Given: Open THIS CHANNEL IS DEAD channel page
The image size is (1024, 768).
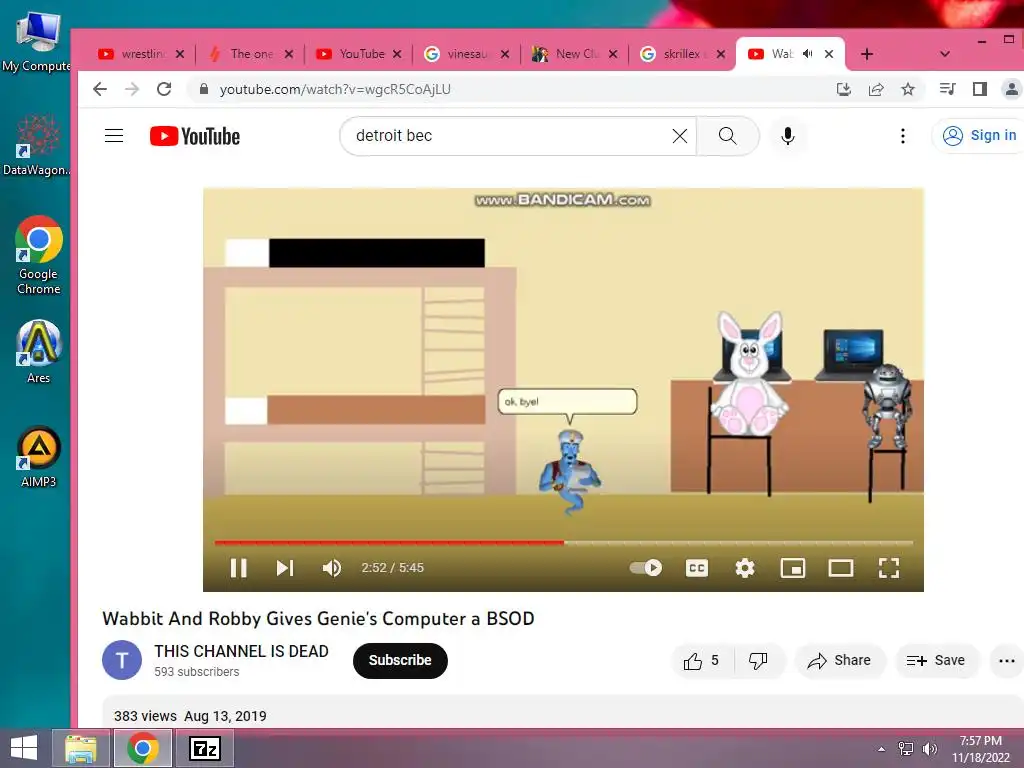Looking at the screenshot, I should tap(241, 651).
